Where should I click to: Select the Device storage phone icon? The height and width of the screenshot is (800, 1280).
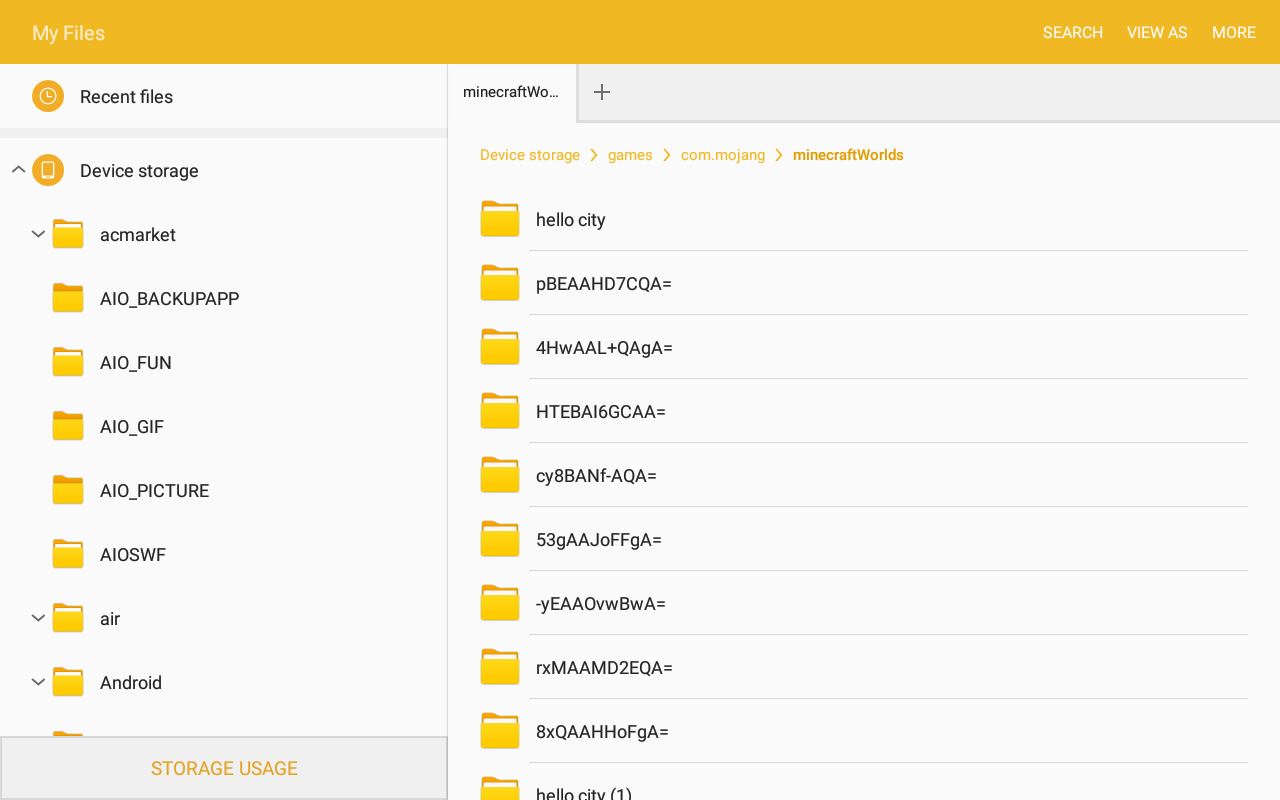(48, 170)
